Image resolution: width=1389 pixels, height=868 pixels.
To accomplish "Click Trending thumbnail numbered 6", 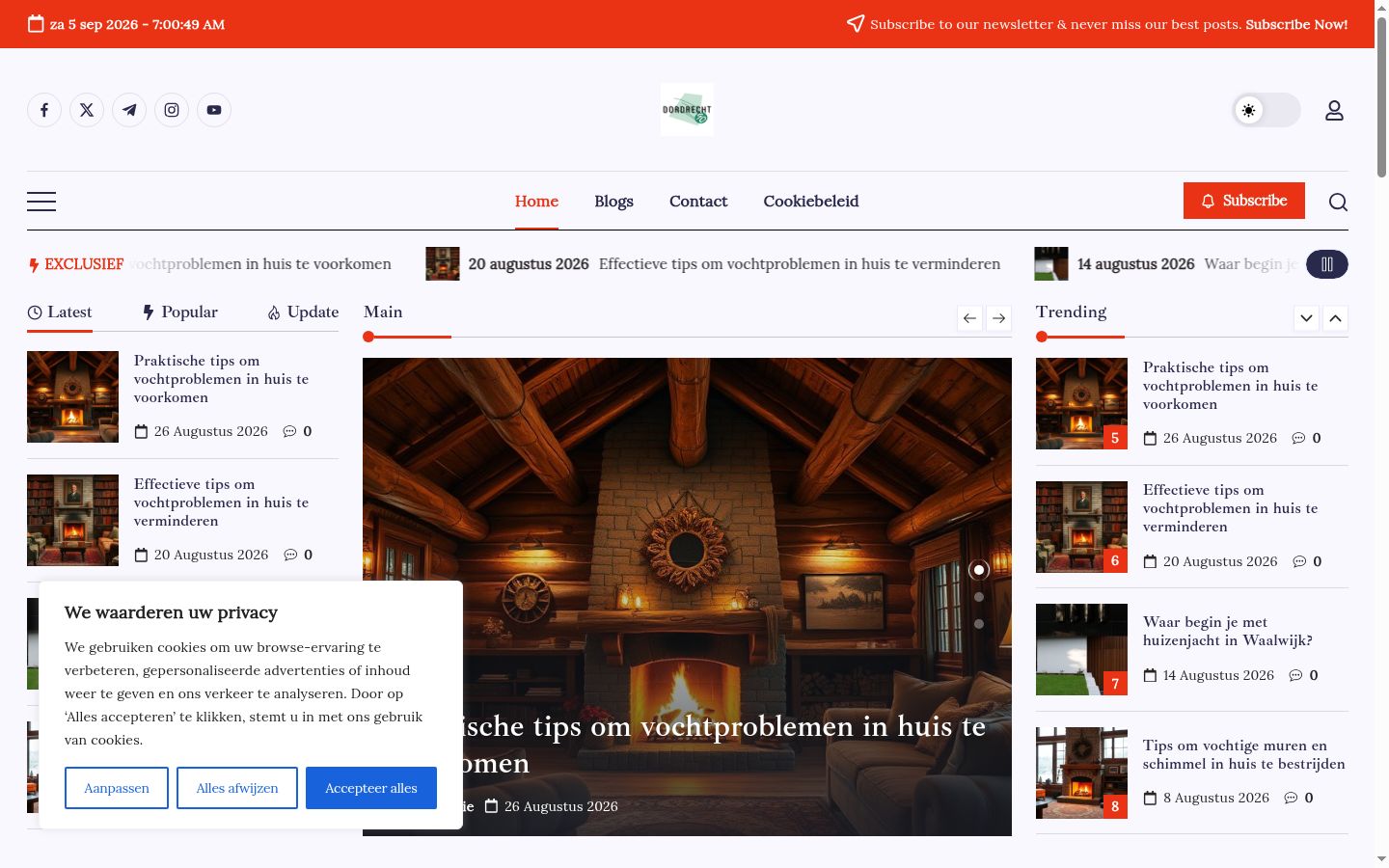I will click(1081, 527).
